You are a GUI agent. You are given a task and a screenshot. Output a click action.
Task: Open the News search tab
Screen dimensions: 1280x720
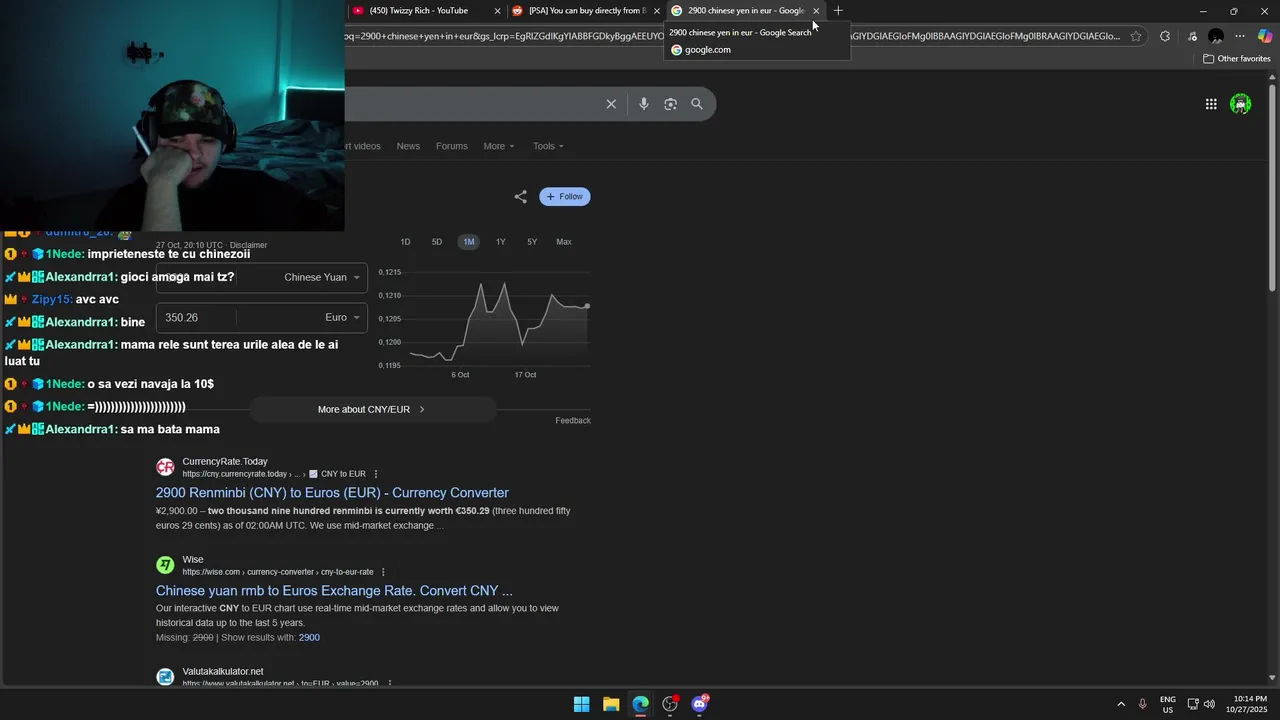tap(408, 146)
